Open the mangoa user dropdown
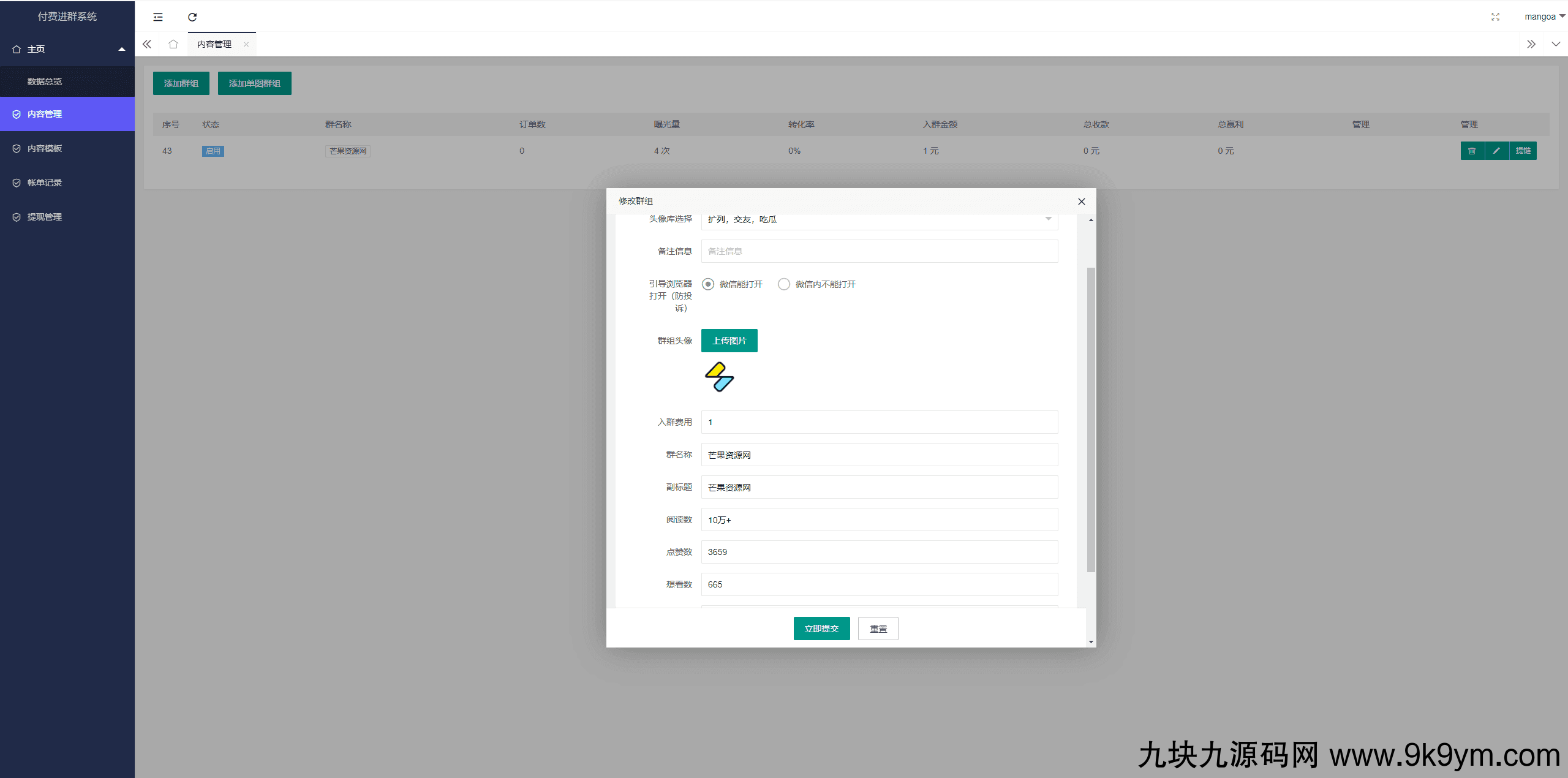1568x778 pixels. [x=1544, y=17]
